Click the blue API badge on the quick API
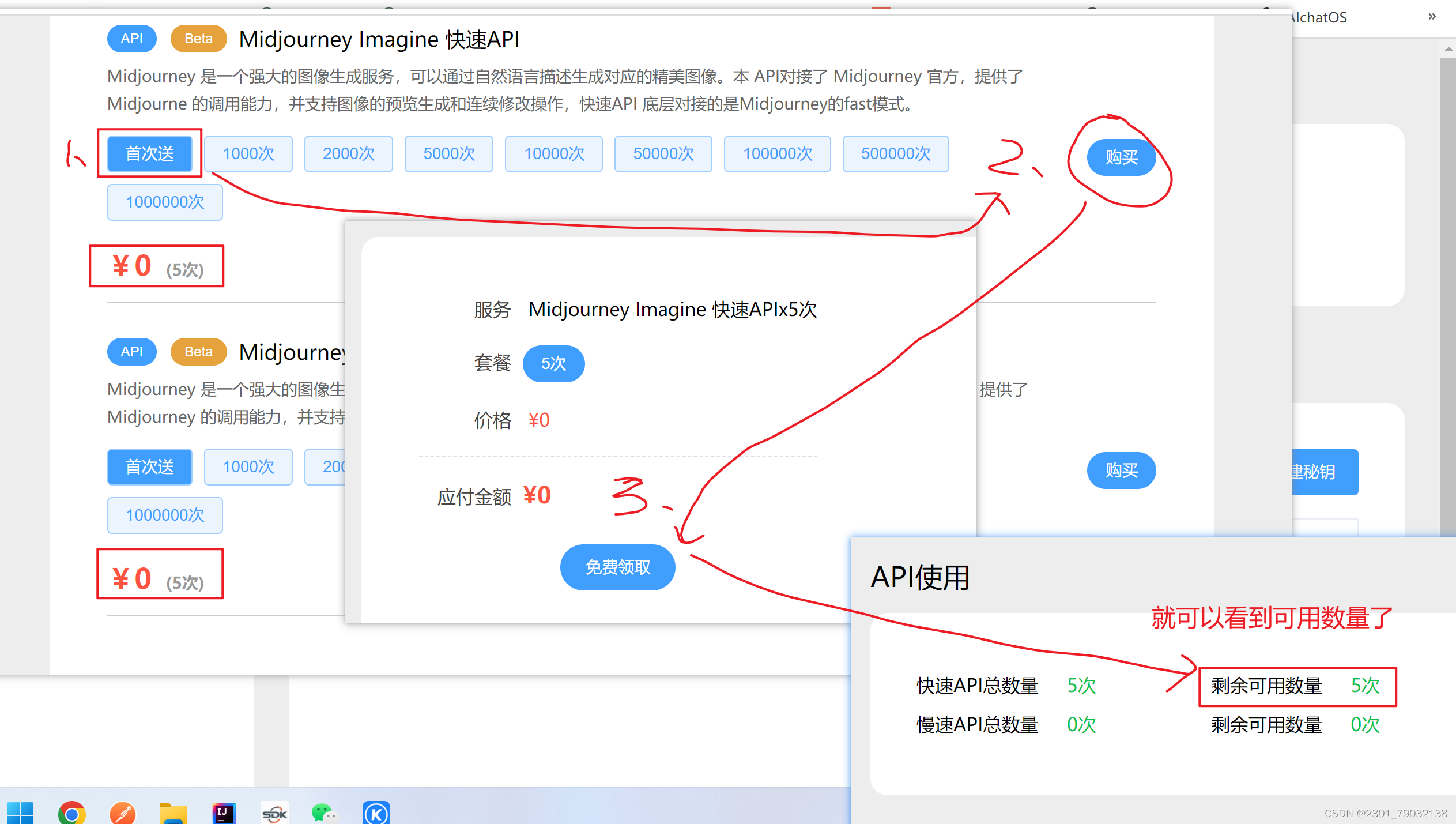 [x=131, y=38]
